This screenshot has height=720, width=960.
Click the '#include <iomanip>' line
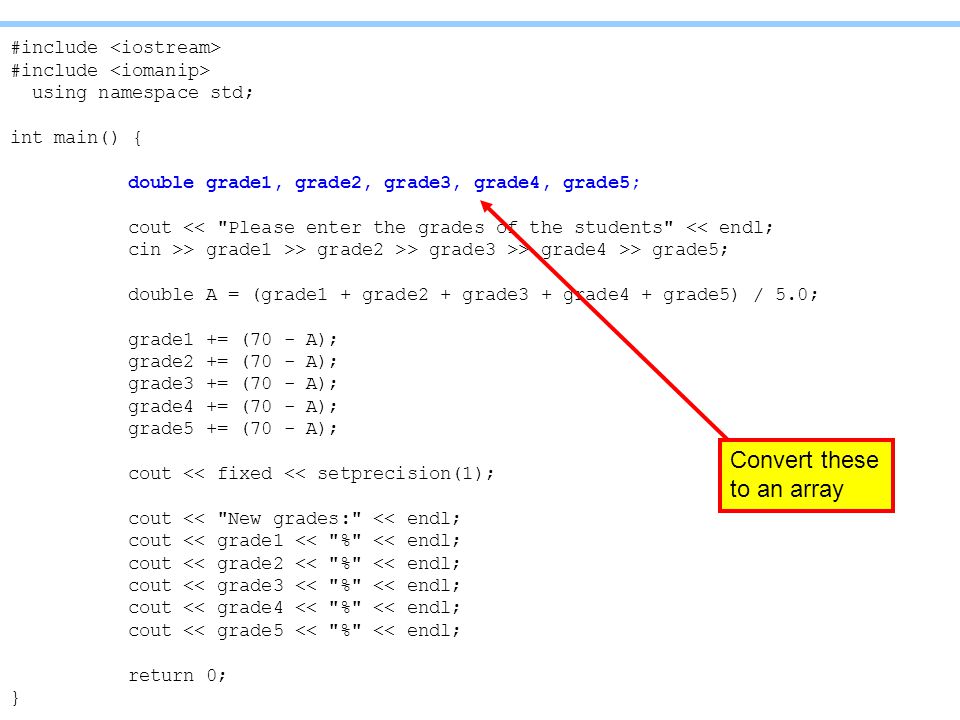coord(110,70)
